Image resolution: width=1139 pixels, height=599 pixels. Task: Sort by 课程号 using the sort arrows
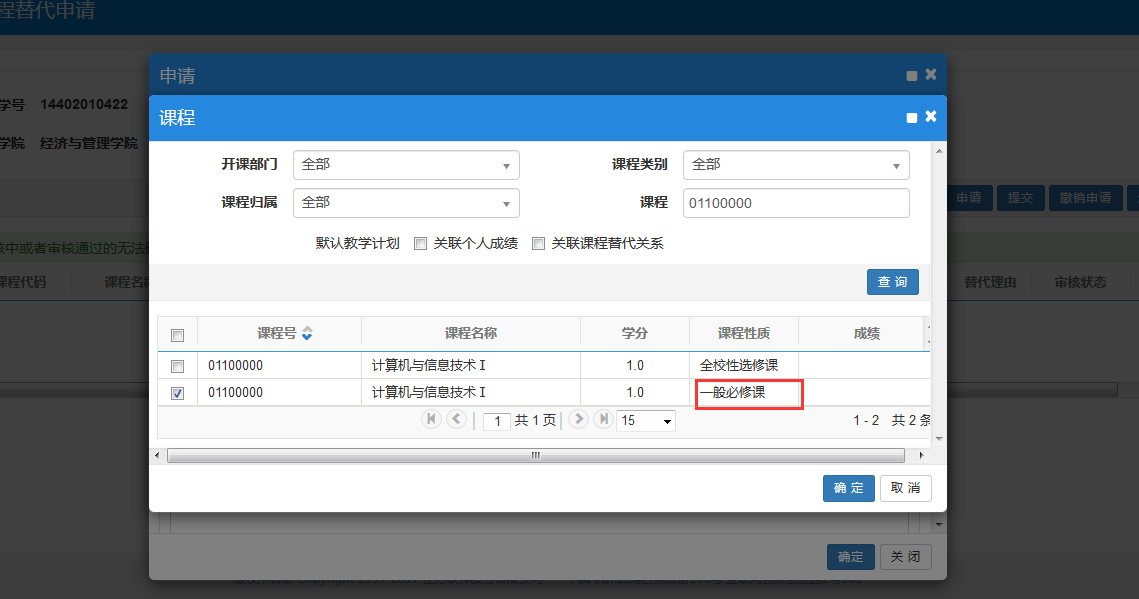tap(307, 333)
